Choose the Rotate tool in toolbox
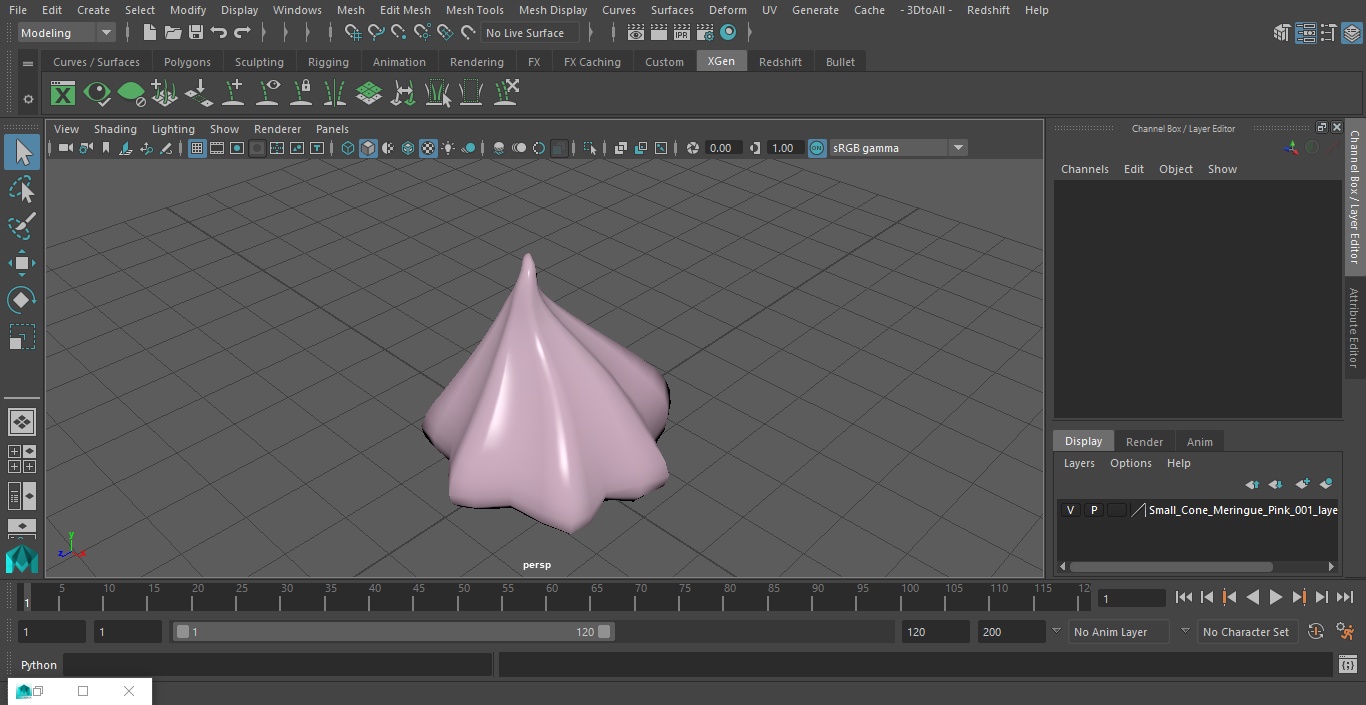Viewport: 1366px width, 705px height. point(22,300)
